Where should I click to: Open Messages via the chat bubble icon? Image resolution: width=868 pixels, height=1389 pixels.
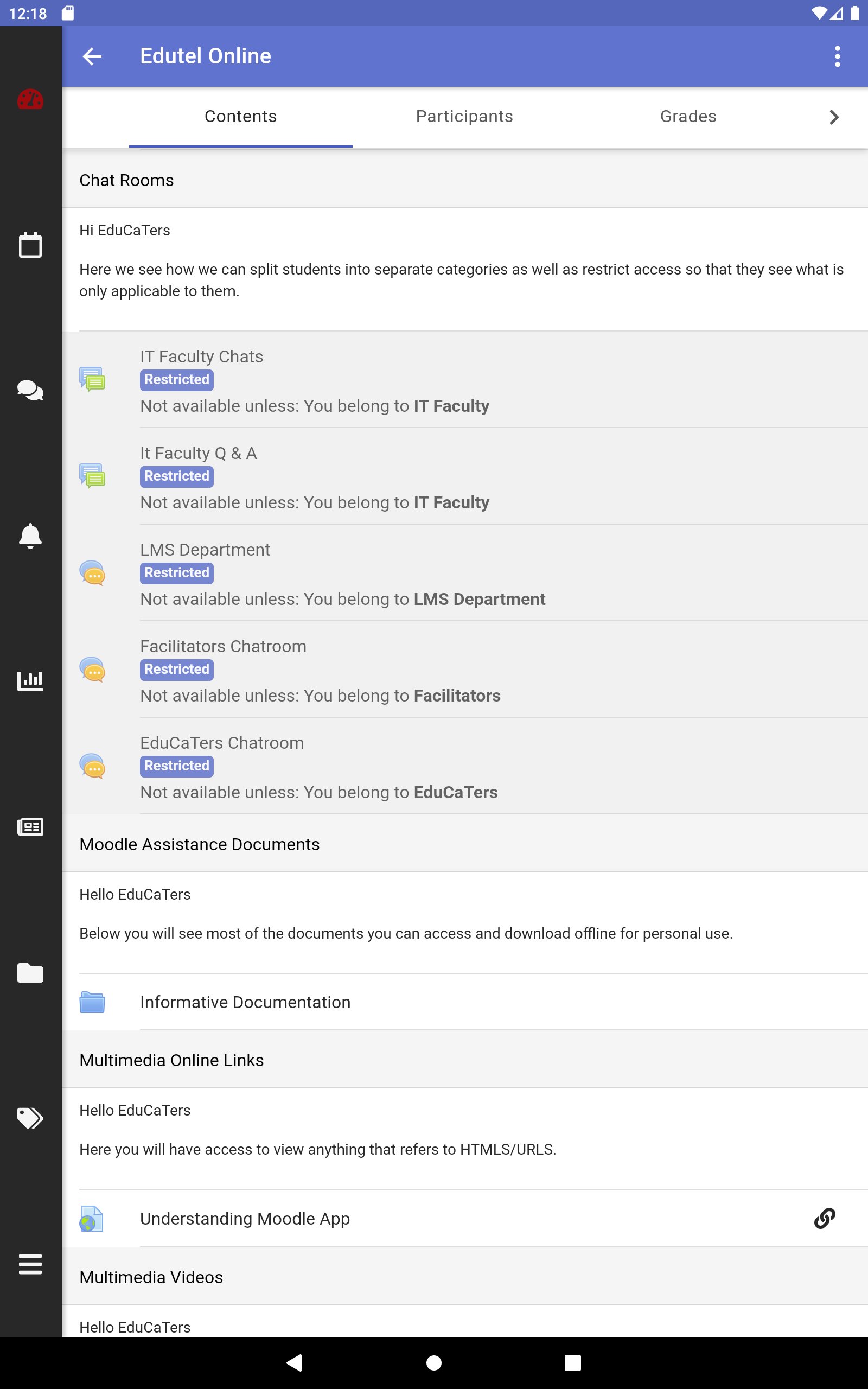(30, 391)
